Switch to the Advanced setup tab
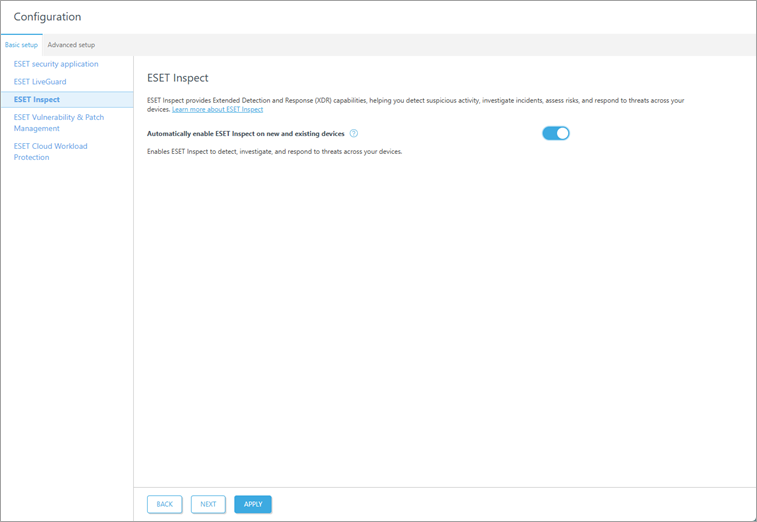This screenshot has width=757, height=522. tap(71, 45)
